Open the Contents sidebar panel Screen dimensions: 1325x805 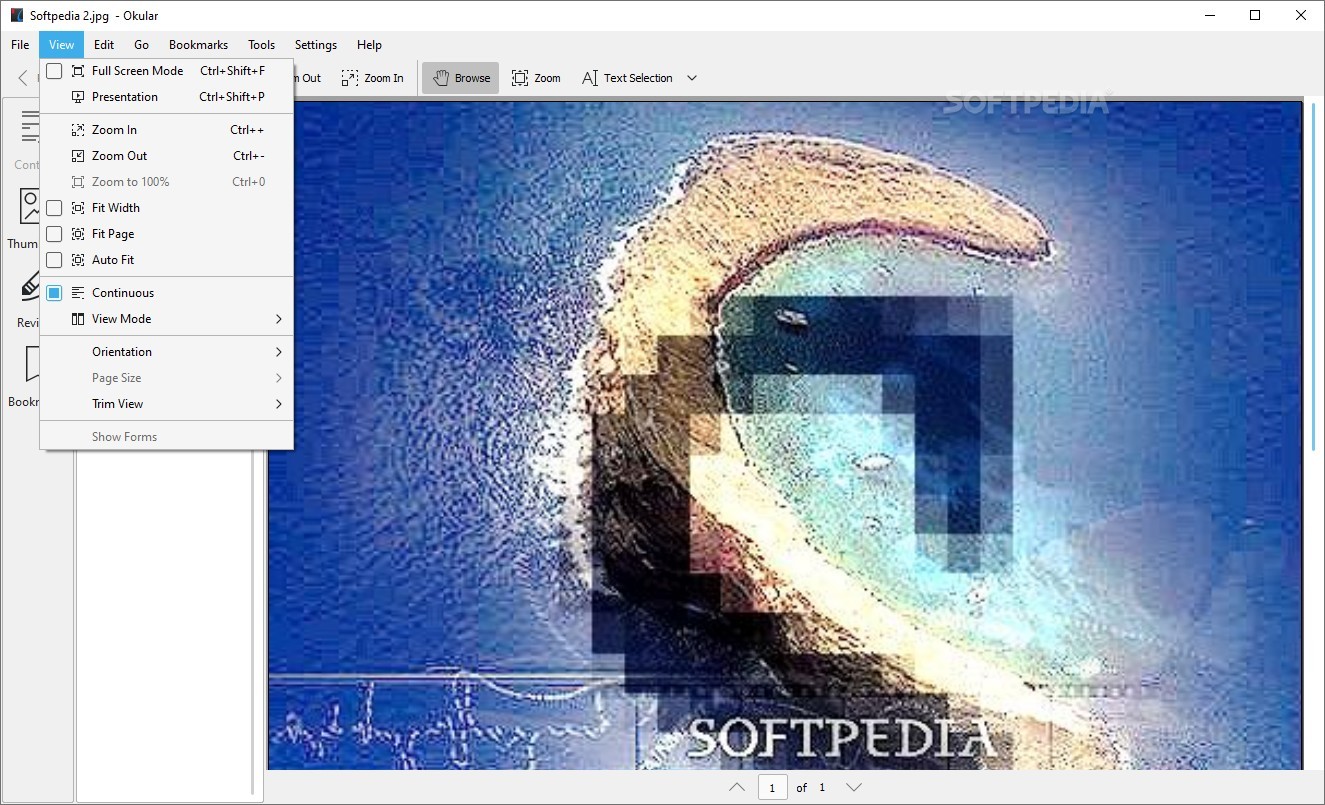pos(25,138)
